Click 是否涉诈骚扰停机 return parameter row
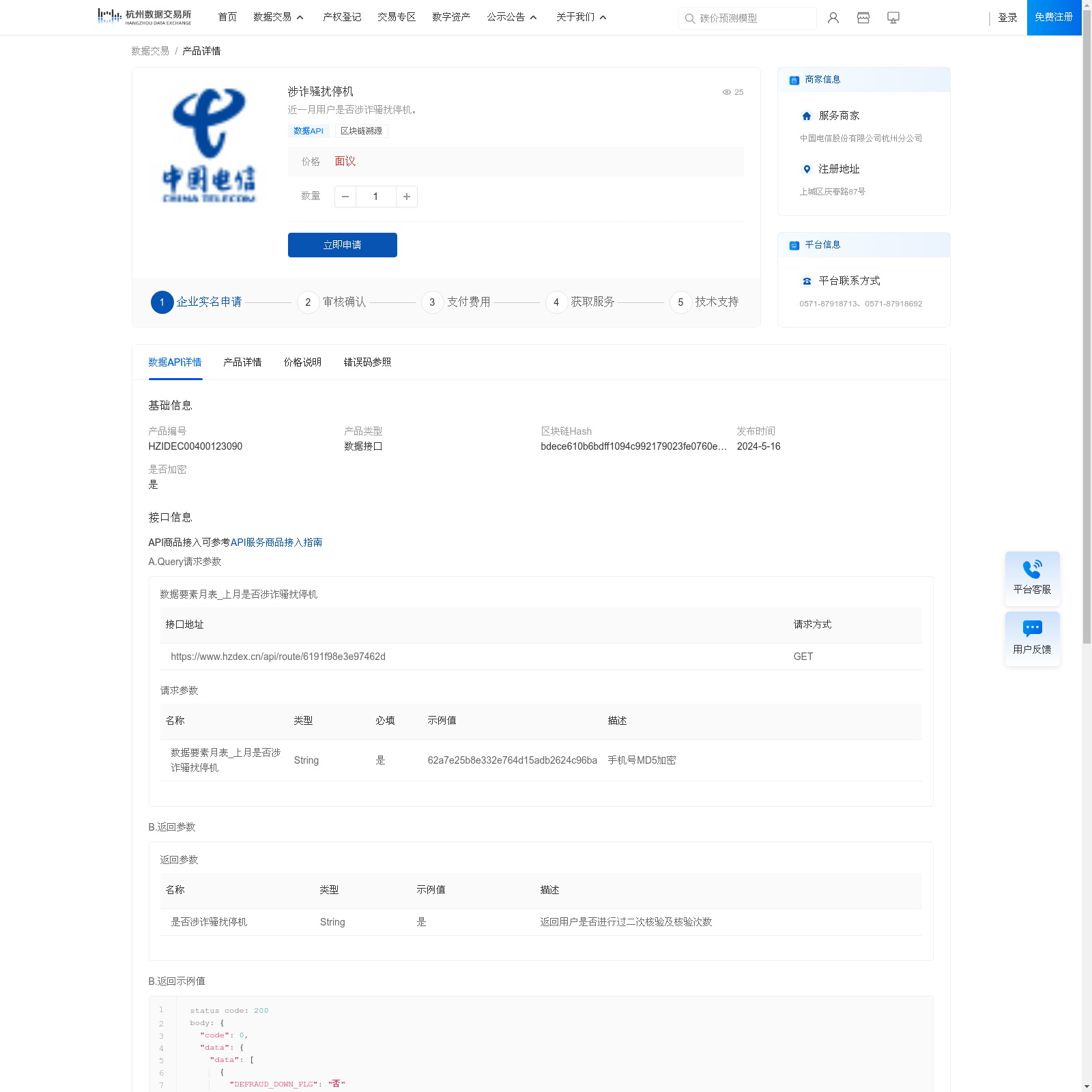 [541, 922]
